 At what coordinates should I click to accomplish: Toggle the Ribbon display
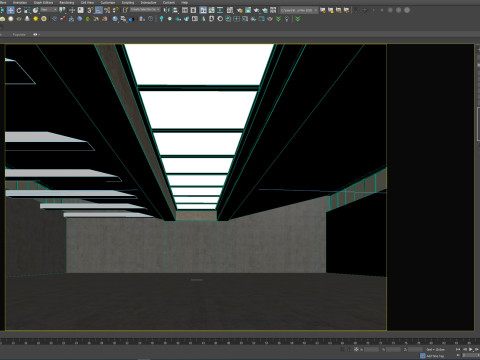[203, 10]
